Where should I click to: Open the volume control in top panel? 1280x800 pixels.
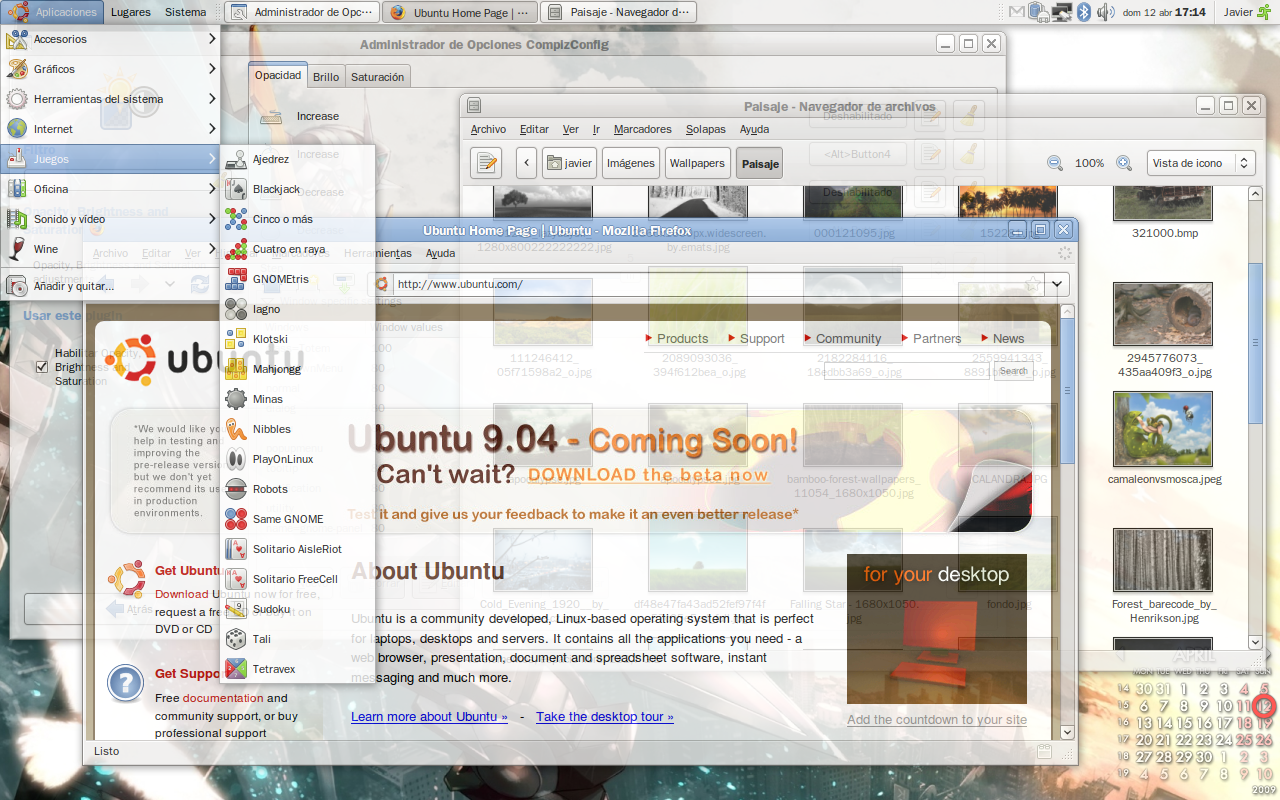click(x=1105, y=12)
